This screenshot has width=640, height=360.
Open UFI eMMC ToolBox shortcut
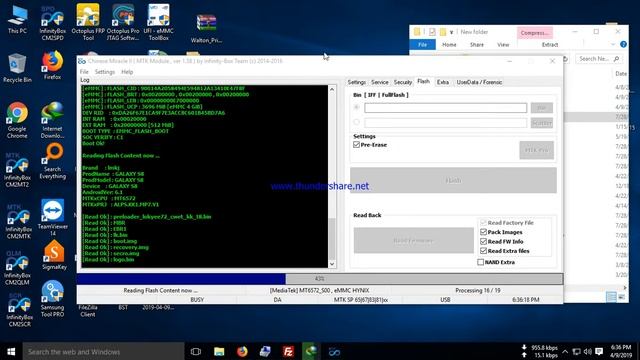[158, 22]
